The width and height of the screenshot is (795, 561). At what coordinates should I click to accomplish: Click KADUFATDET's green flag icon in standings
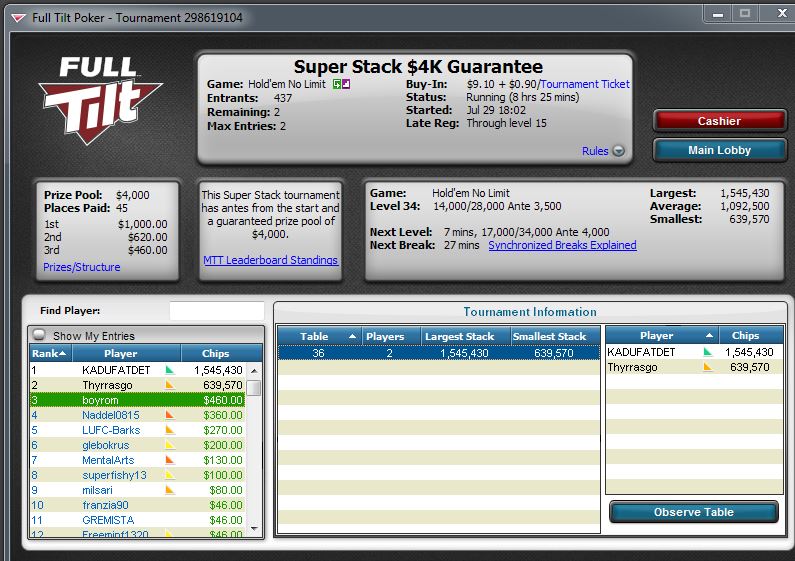click(170, 370)
